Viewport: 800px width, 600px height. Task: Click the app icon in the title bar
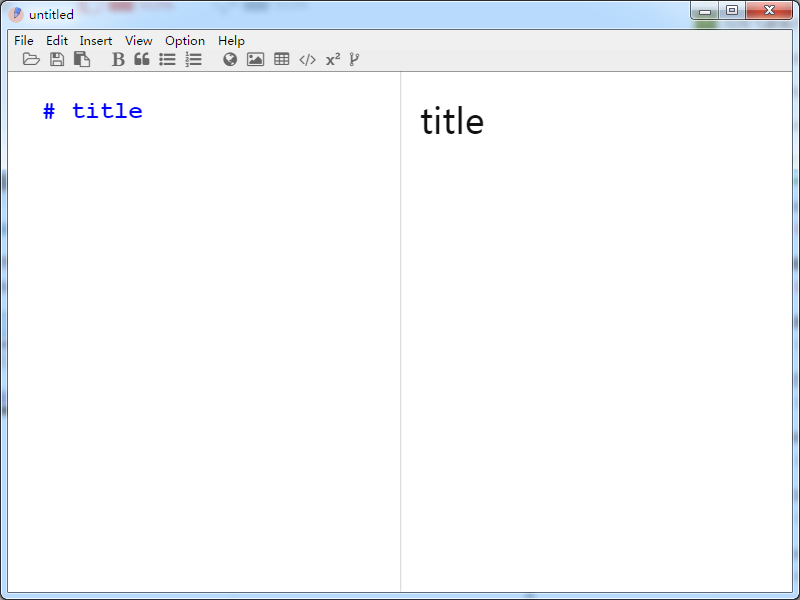point(16,14)
